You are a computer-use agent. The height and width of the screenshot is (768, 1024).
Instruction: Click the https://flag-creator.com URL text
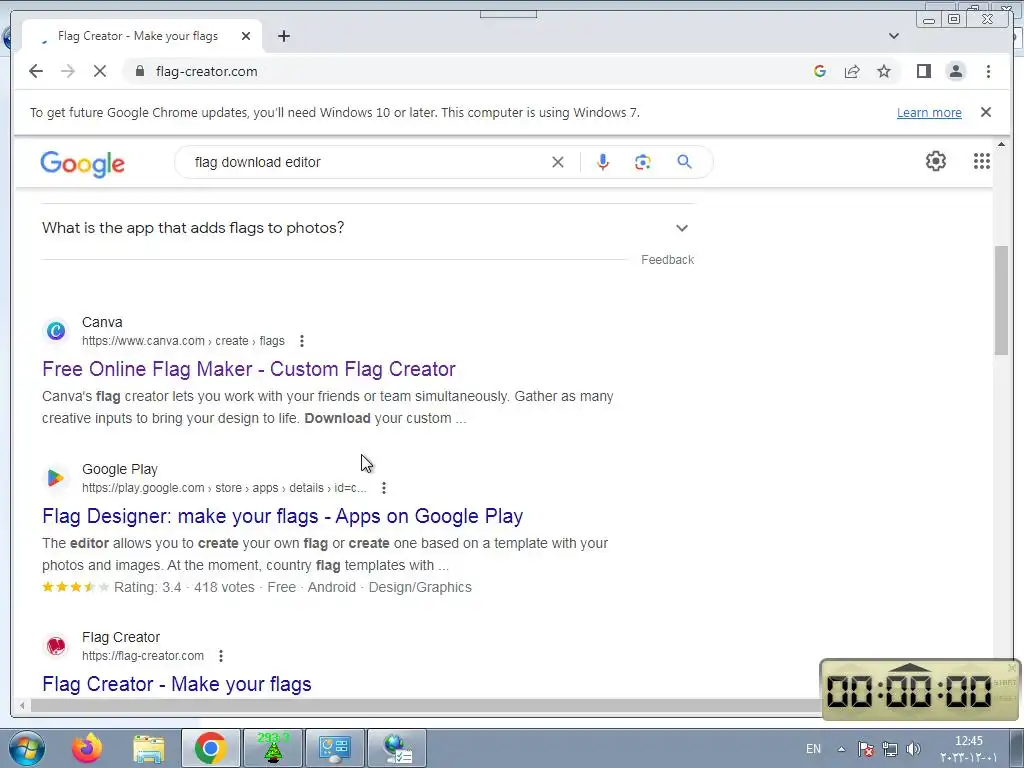pyautogui.click(x=143, y=656)
